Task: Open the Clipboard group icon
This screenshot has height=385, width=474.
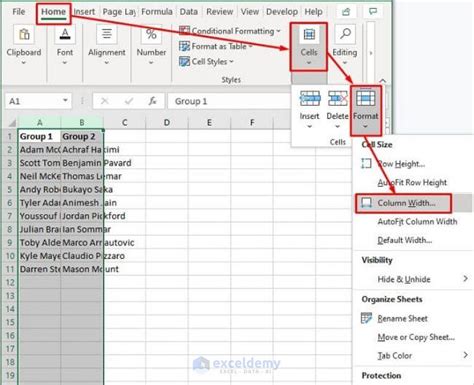Action: (24, 35)
